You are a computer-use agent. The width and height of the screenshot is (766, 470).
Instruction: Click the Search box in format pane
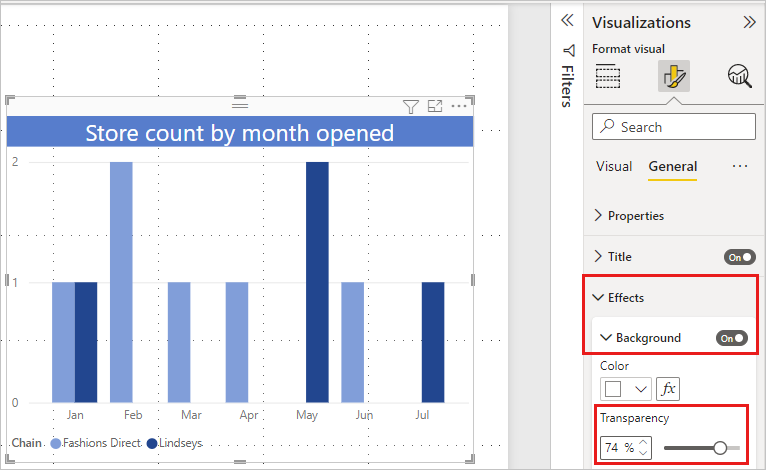tap(674, 127)
